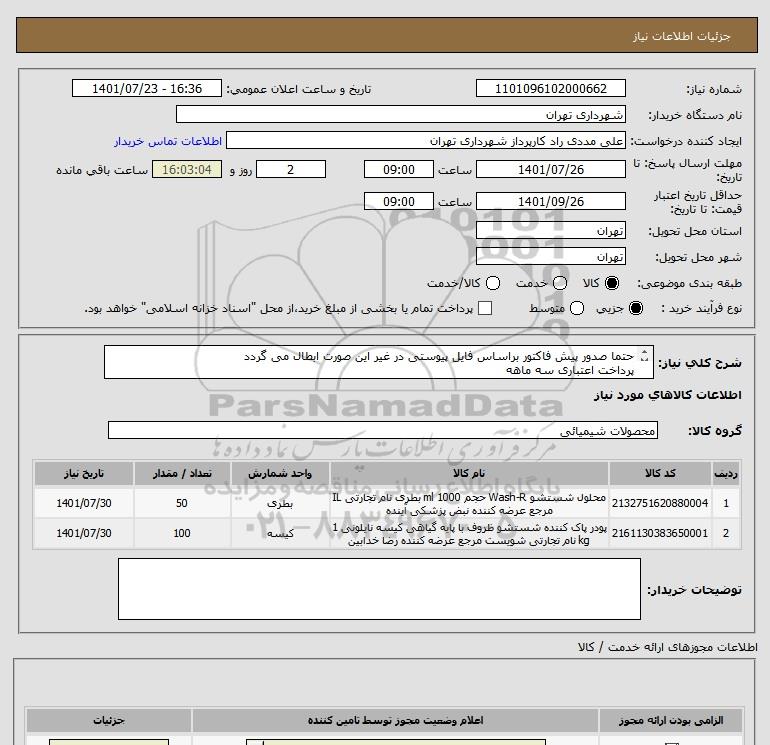Click the الزامی بودن ارائه مجوز column header
Screen dimensions: 770x745
click(671, 720)
